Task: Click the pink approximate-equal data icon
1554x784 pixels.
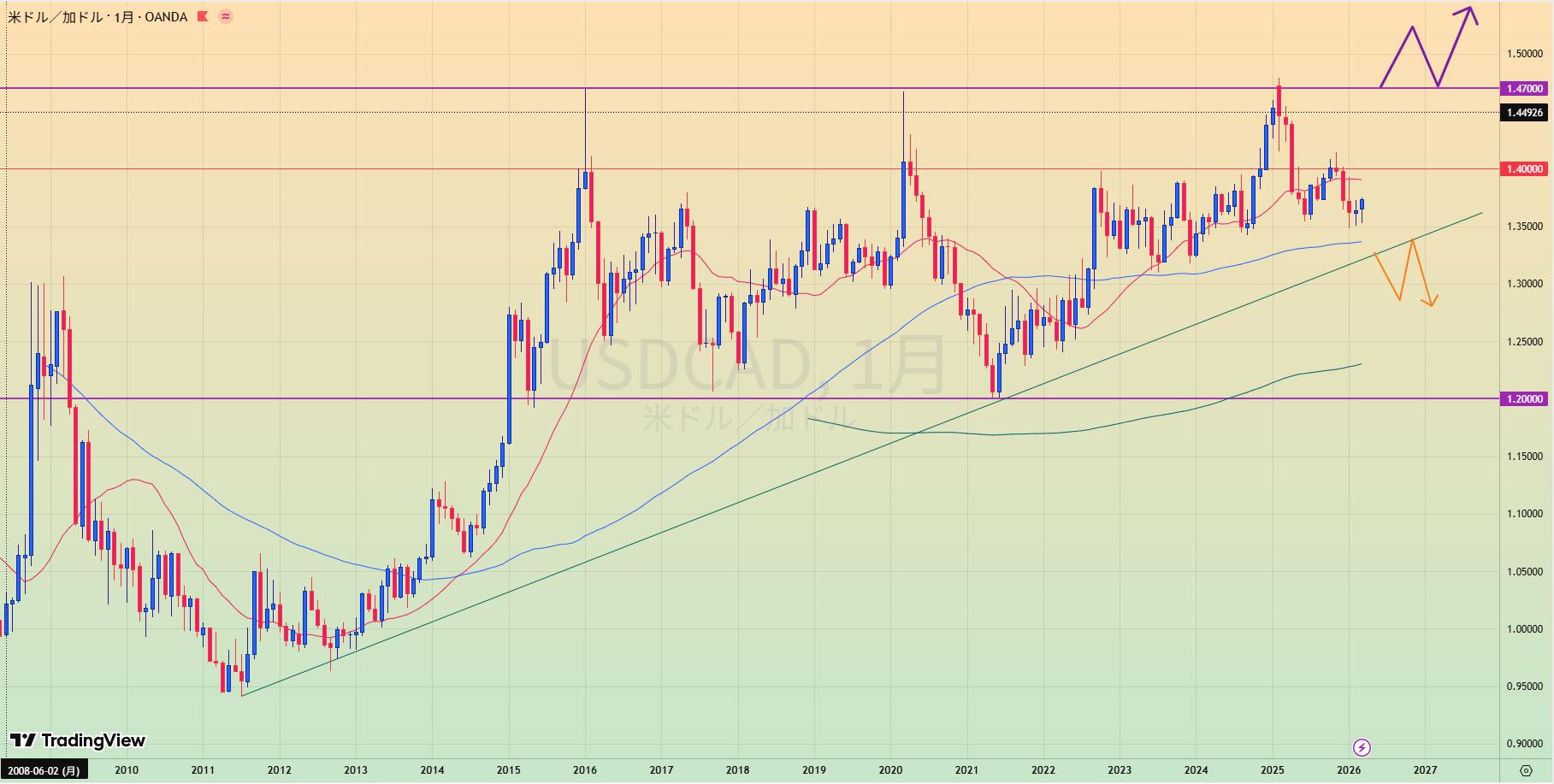Action: [226, 16]
